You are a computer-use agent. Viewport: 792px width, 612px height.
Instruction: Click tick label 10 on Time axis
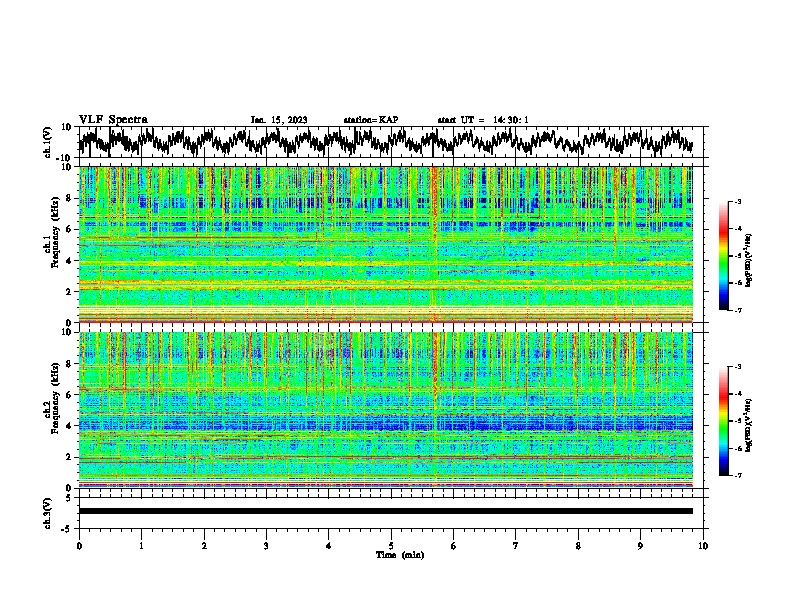tap(703, 546)
